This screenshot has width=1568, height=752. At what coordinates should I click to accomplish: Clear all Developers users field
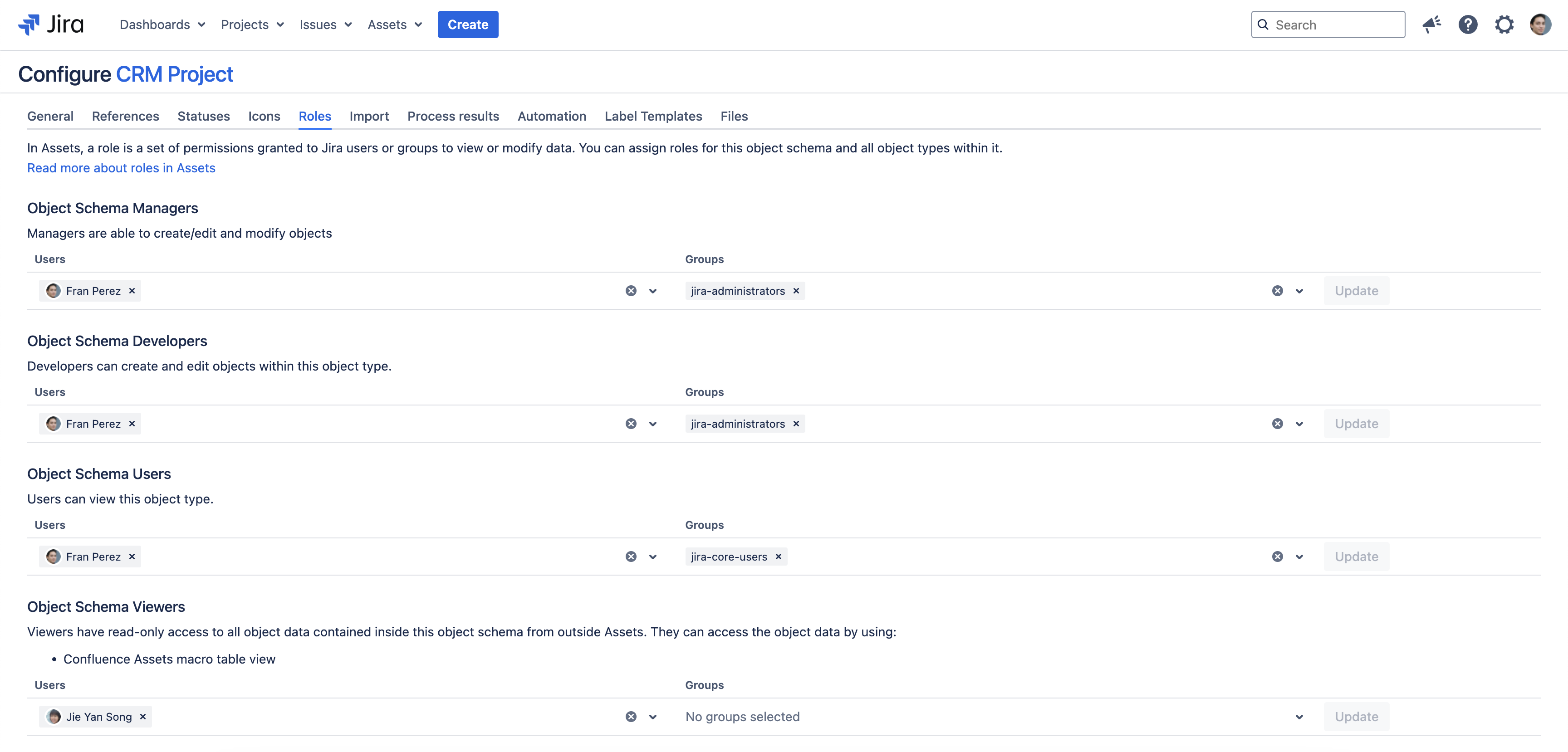coord(631,424)
